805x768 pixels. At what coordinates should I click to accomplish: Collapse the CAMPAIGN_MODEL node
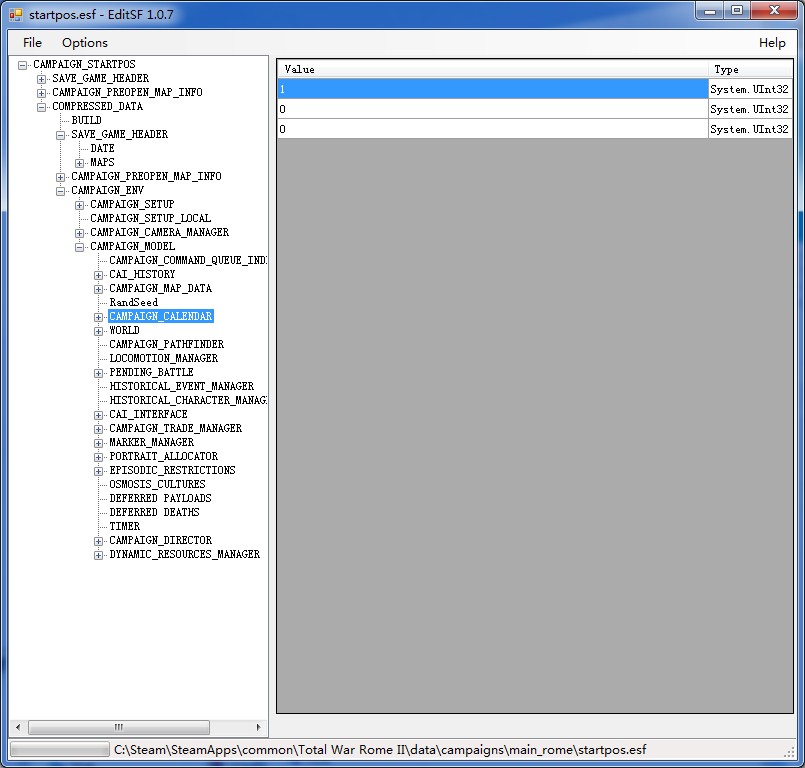[80, 247]
